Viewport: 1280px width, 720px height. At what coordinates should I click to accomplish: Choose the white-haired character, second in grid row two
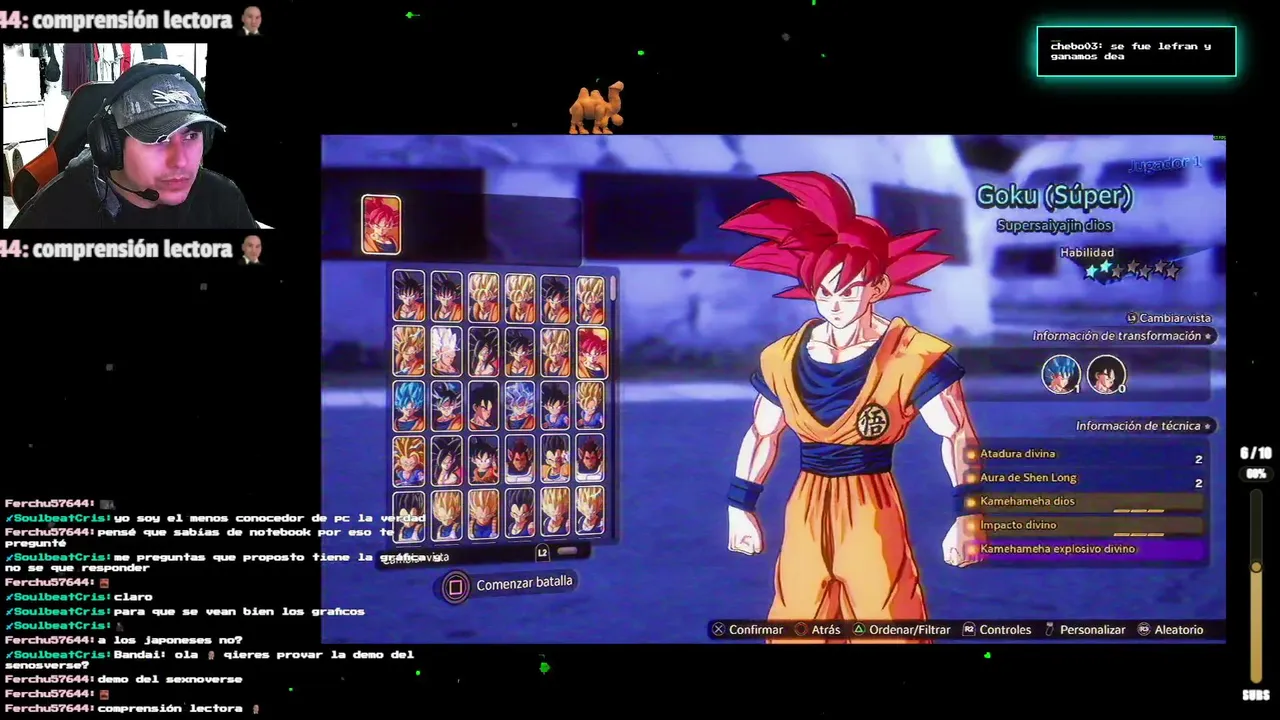(x=446, y=352)
